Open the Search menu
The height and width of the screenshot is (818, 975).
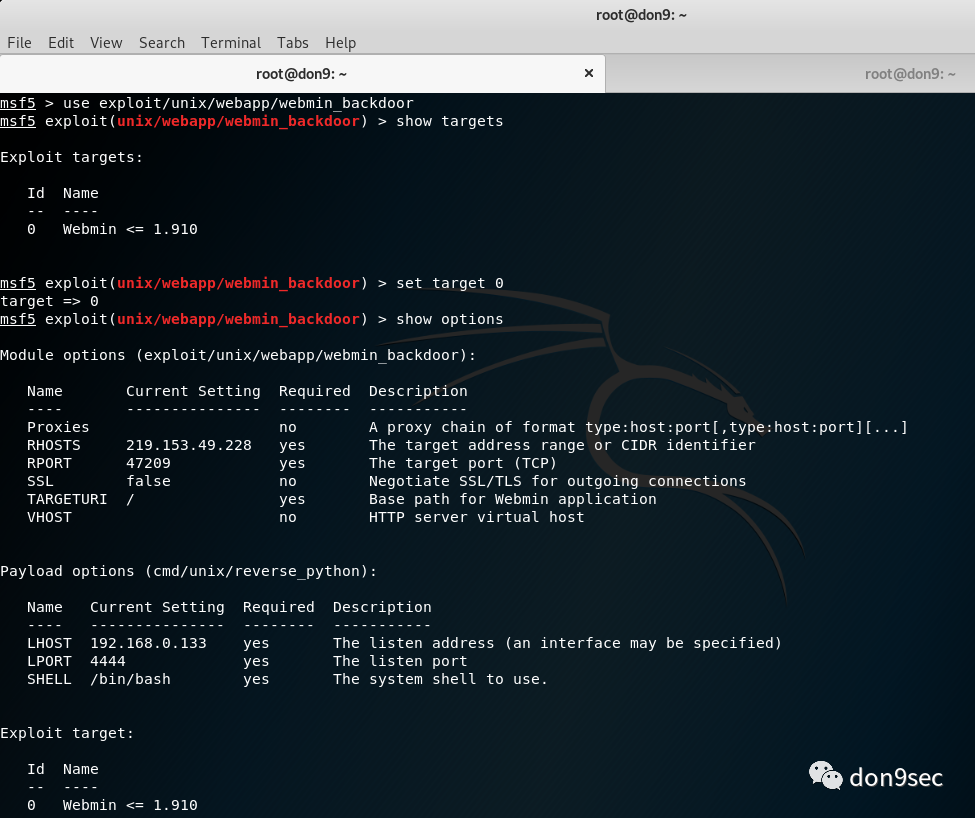tap(162, 43)
